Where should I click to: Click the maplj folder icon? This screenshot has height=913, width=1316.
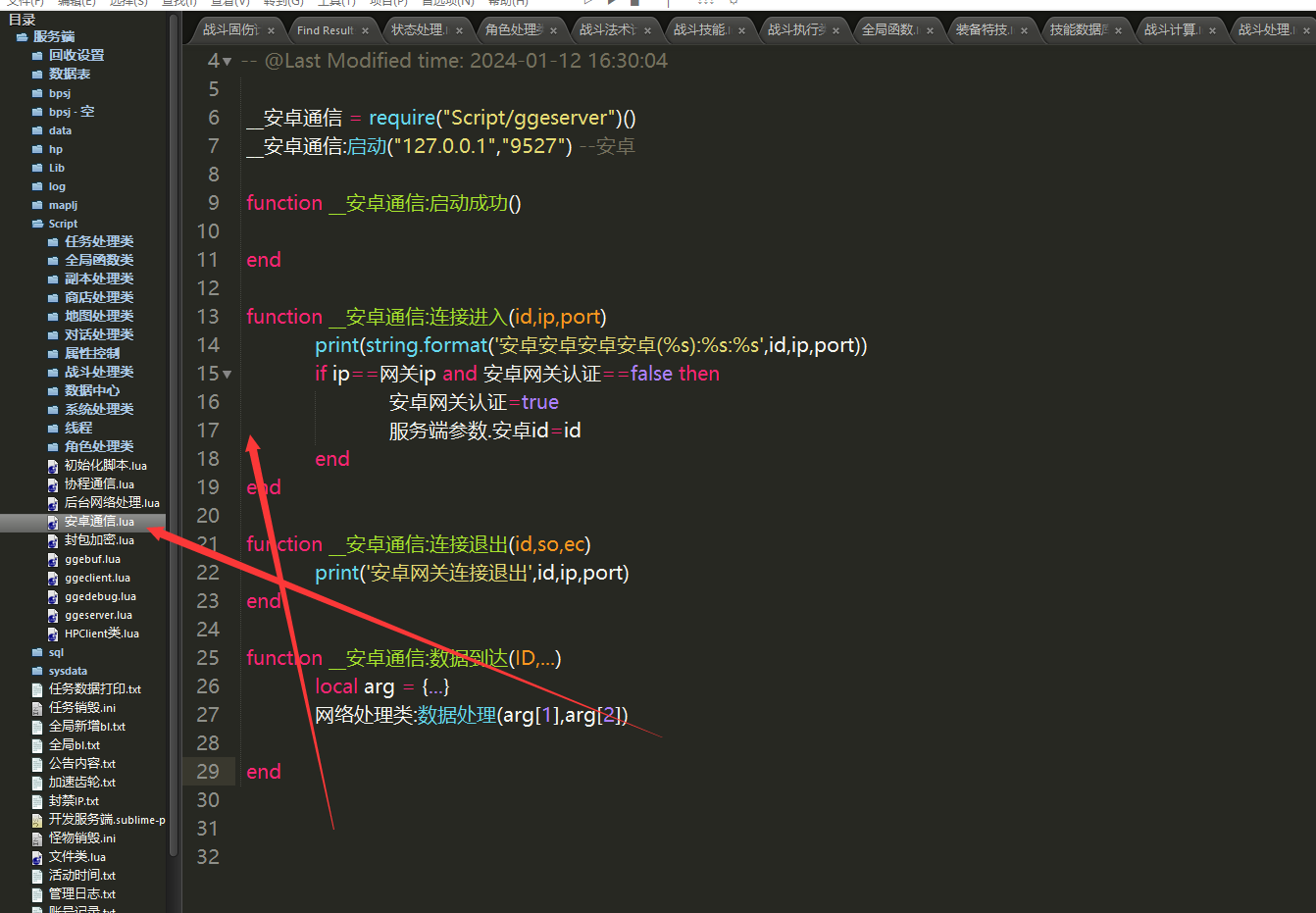37,205
